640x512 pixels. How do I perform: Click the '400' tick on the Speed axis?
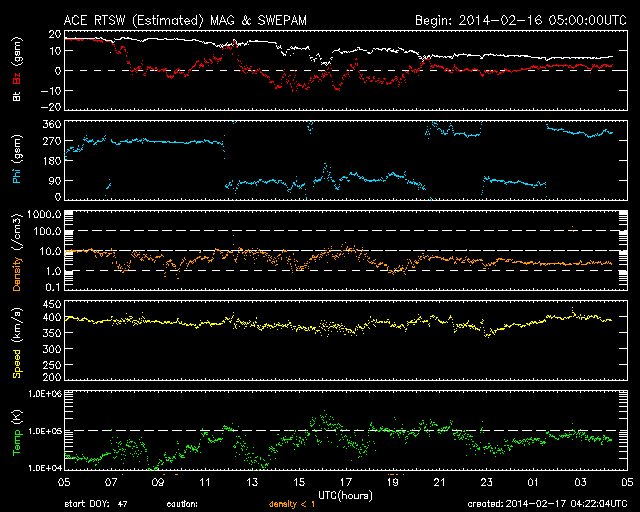click(x=52, y=317)
